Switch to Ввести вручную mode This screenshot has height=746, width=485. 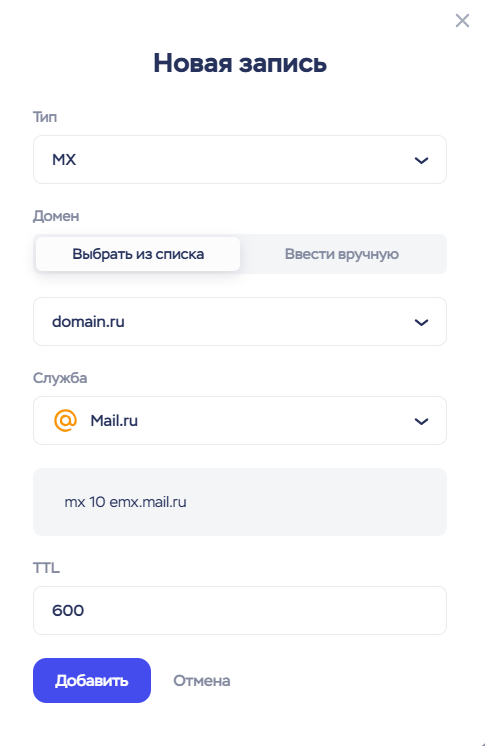click(x=342, y=254)
